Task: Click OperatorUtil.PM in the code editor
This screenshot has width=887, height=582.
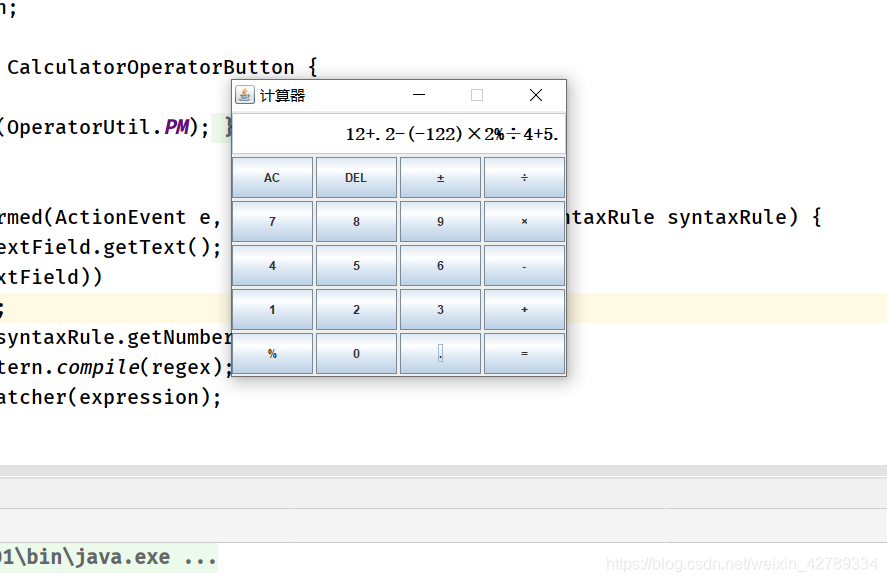Action: coord(98,127)
